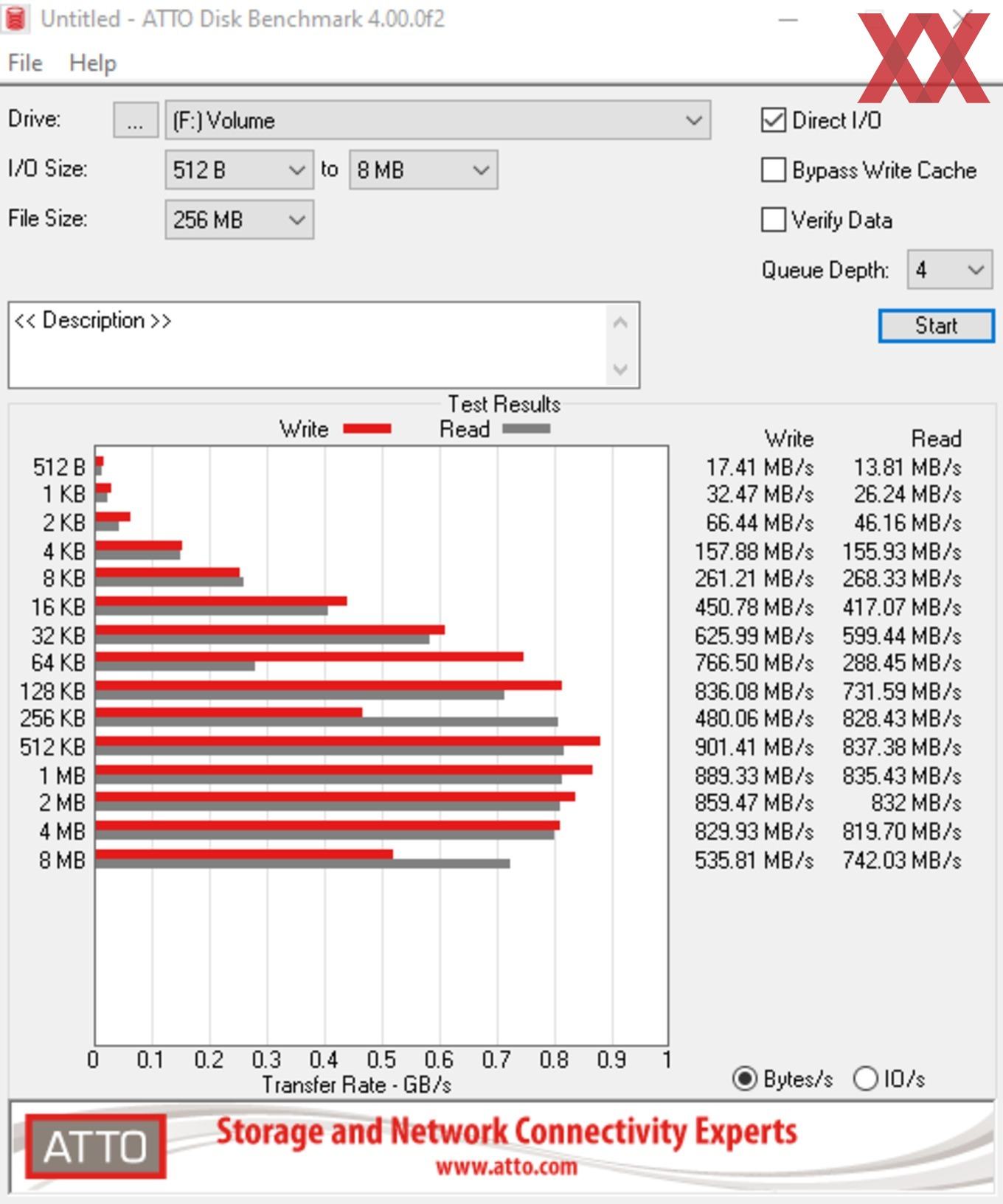Click the 832 MB/s read value
The image size is (1003, 1204).
tap(917, 803)
